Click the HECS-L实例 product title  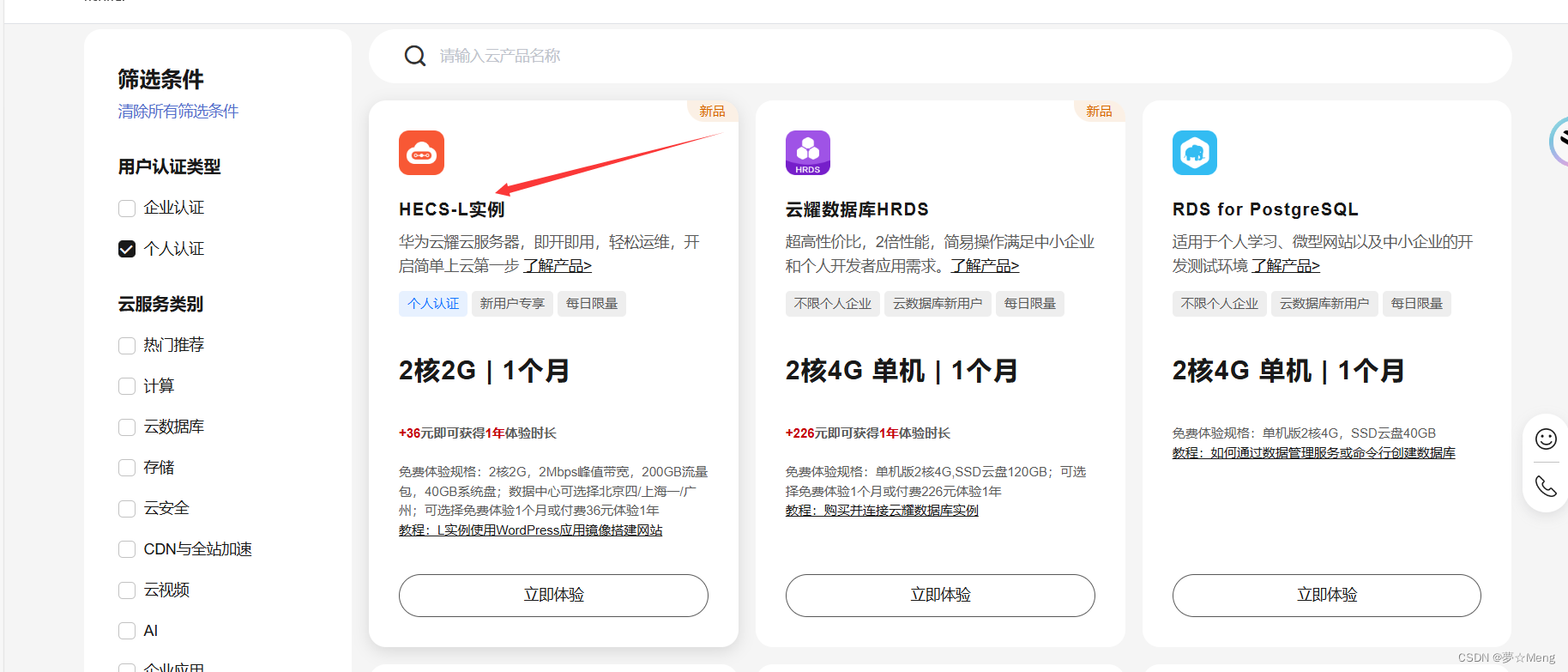click(x=452, y=209)
